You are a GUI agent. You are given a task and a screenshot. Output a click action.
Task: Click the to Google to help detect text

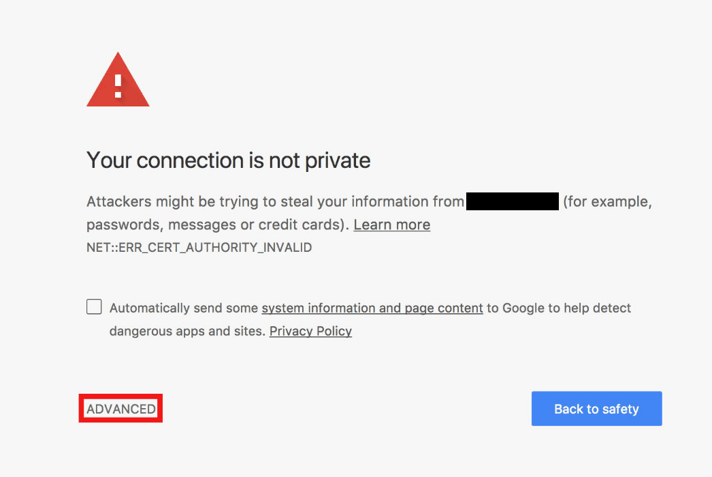click(x=559, y=308)
